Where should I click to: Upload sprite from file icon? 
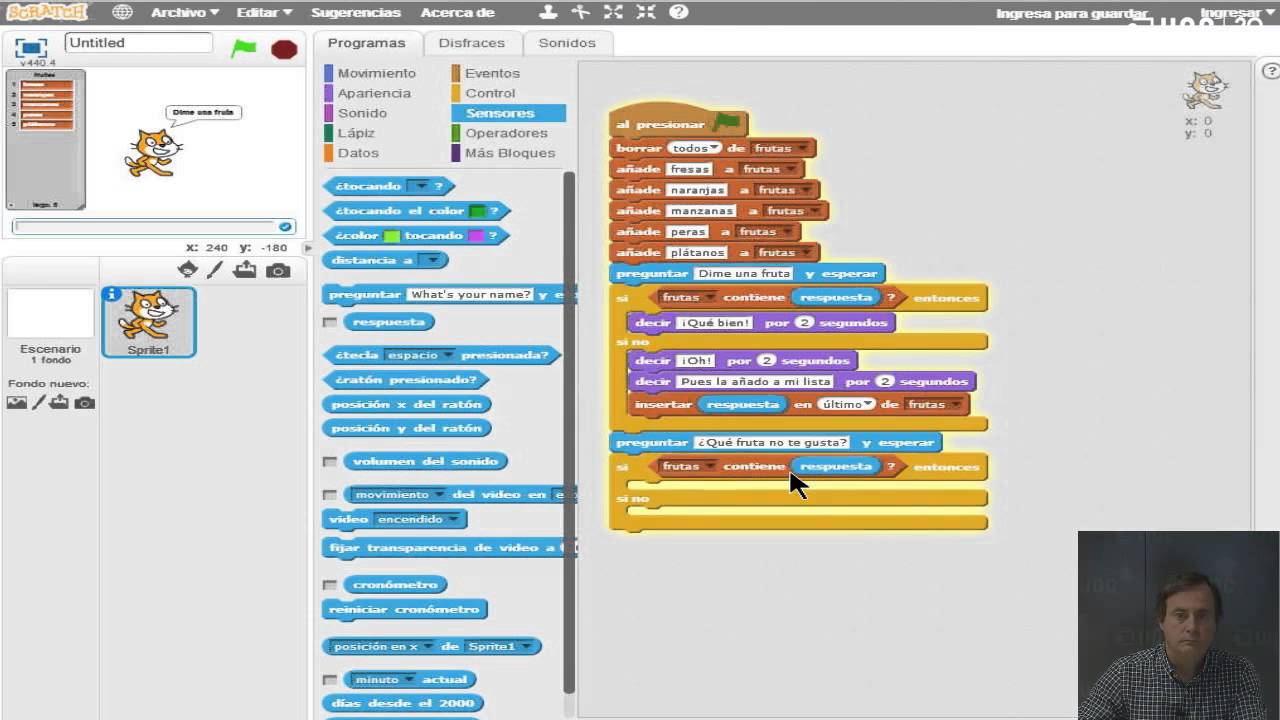coord(245,269)
